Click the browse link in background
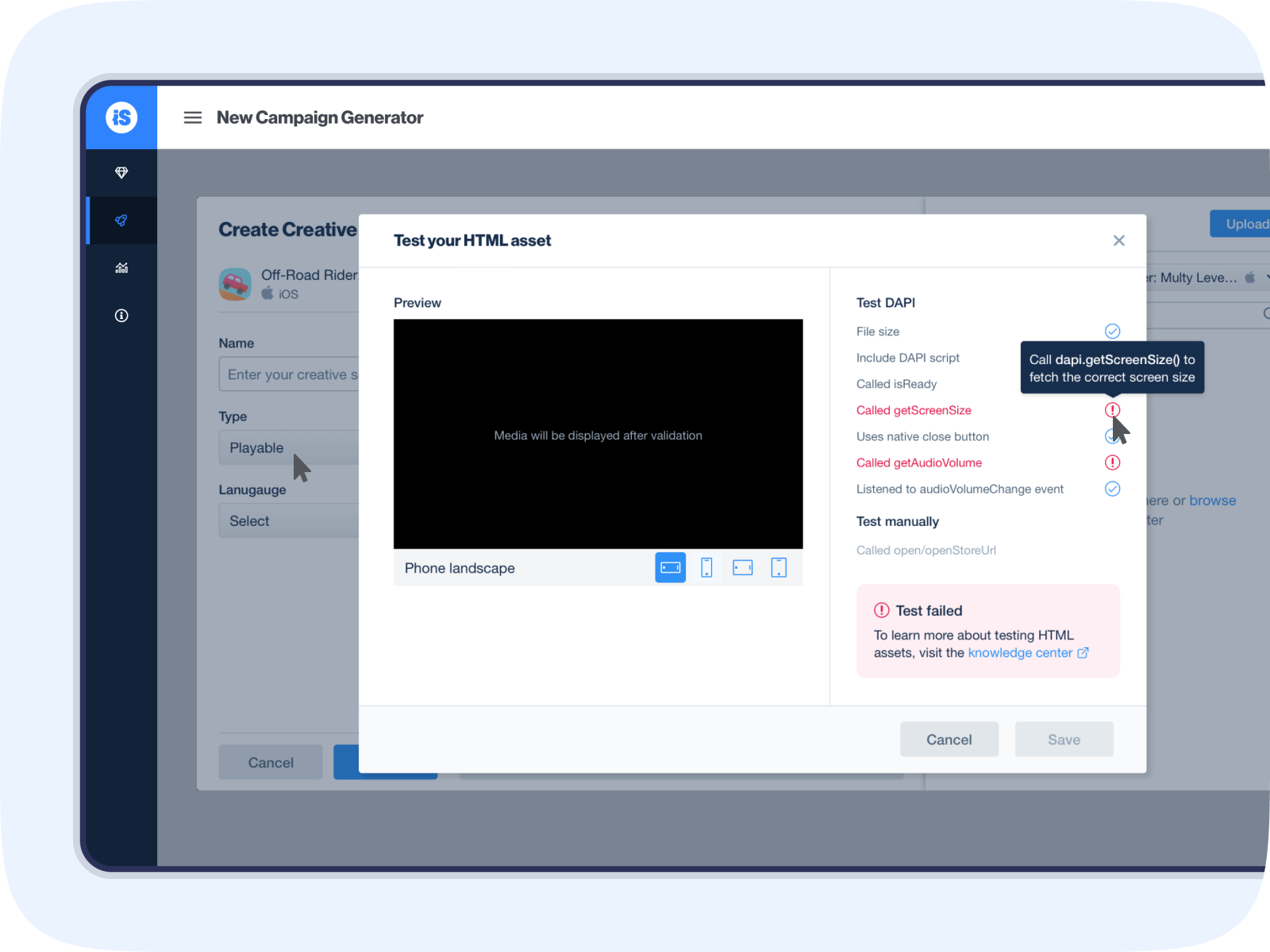 [x=1212, y=501]
